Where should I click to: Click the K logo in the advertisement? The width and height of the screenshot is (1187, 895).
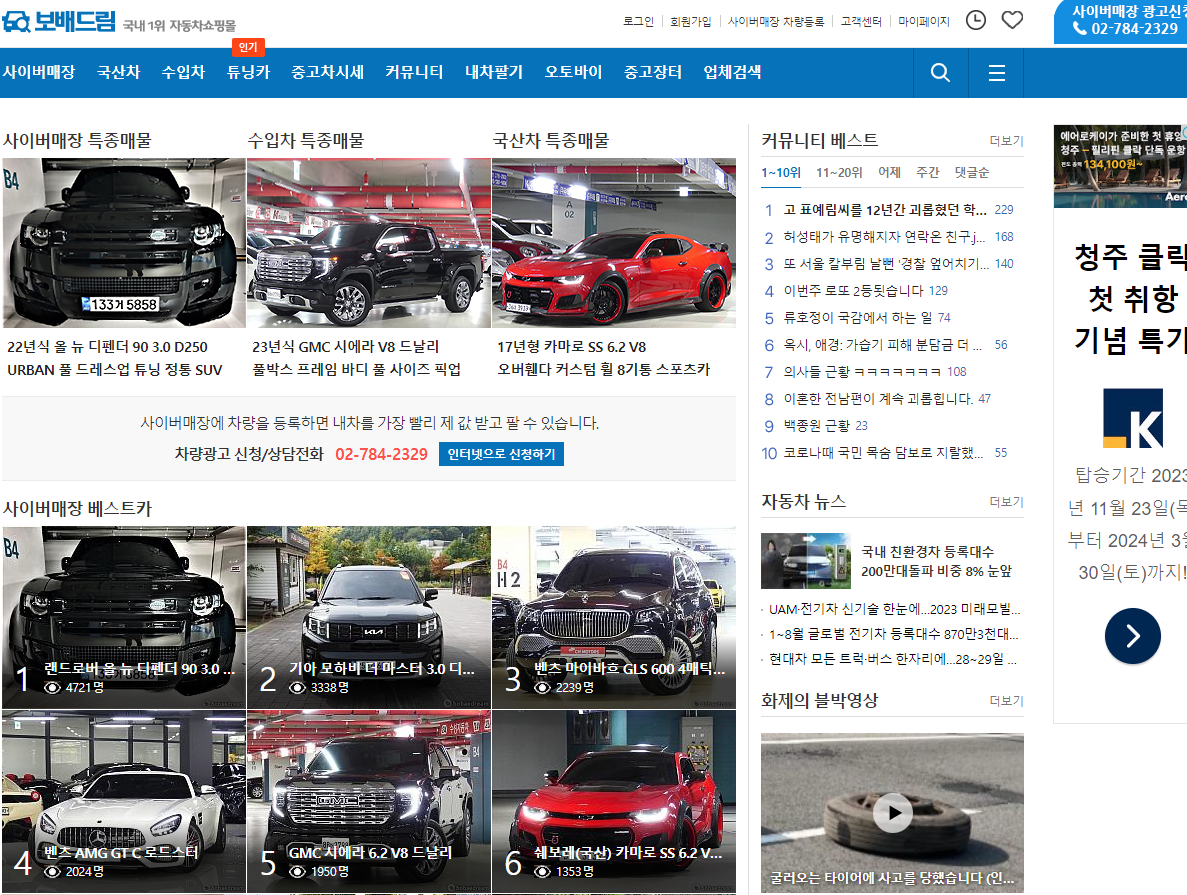coord(1132,419)
